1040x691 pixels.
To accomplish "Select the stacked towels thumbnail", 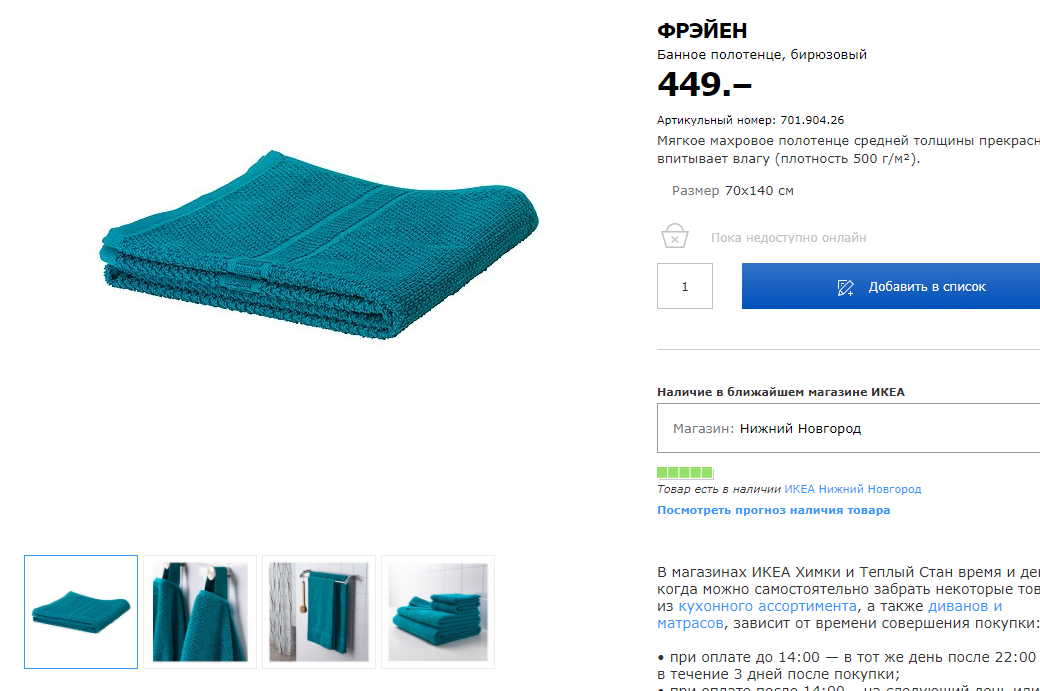I will point(438,611).
